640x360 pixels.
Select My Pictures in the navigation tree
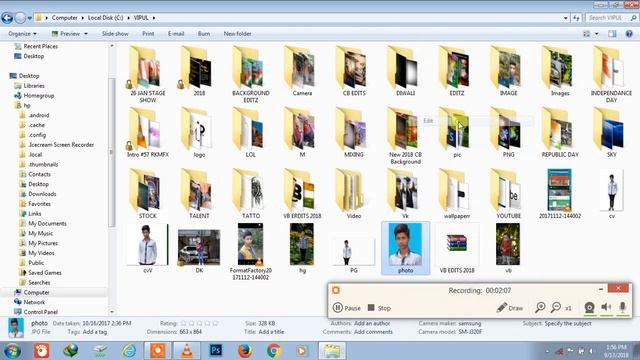pos(43,243)
